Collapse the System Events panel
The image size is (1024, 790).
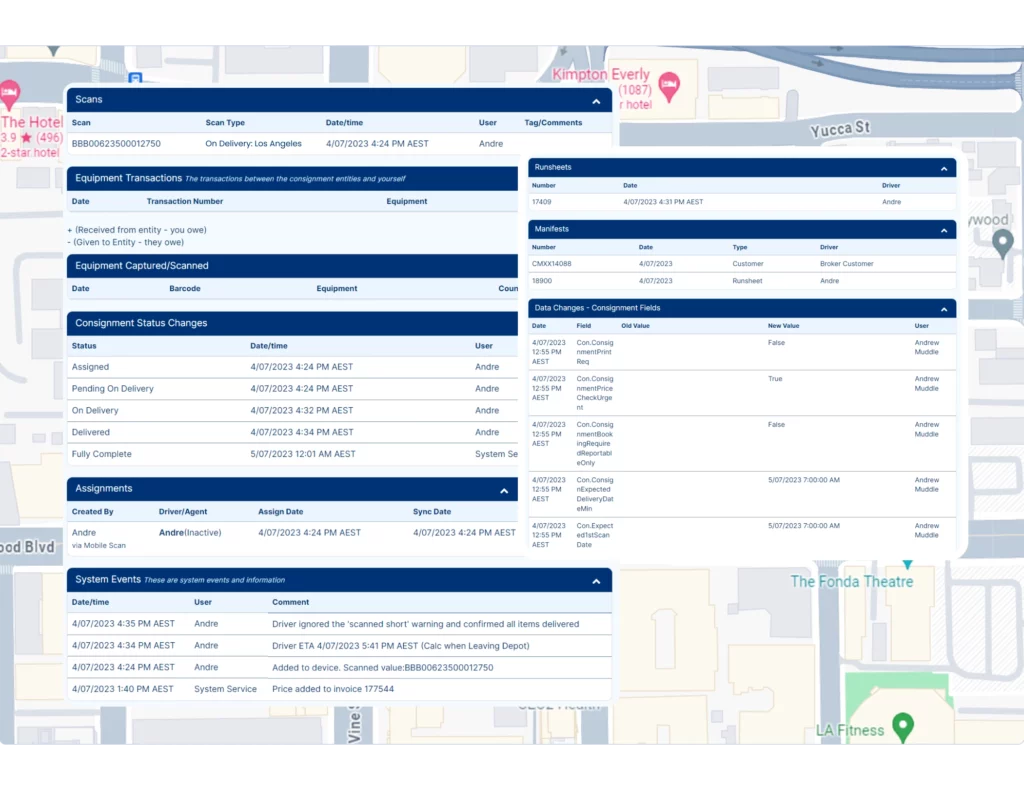(596, 580)
